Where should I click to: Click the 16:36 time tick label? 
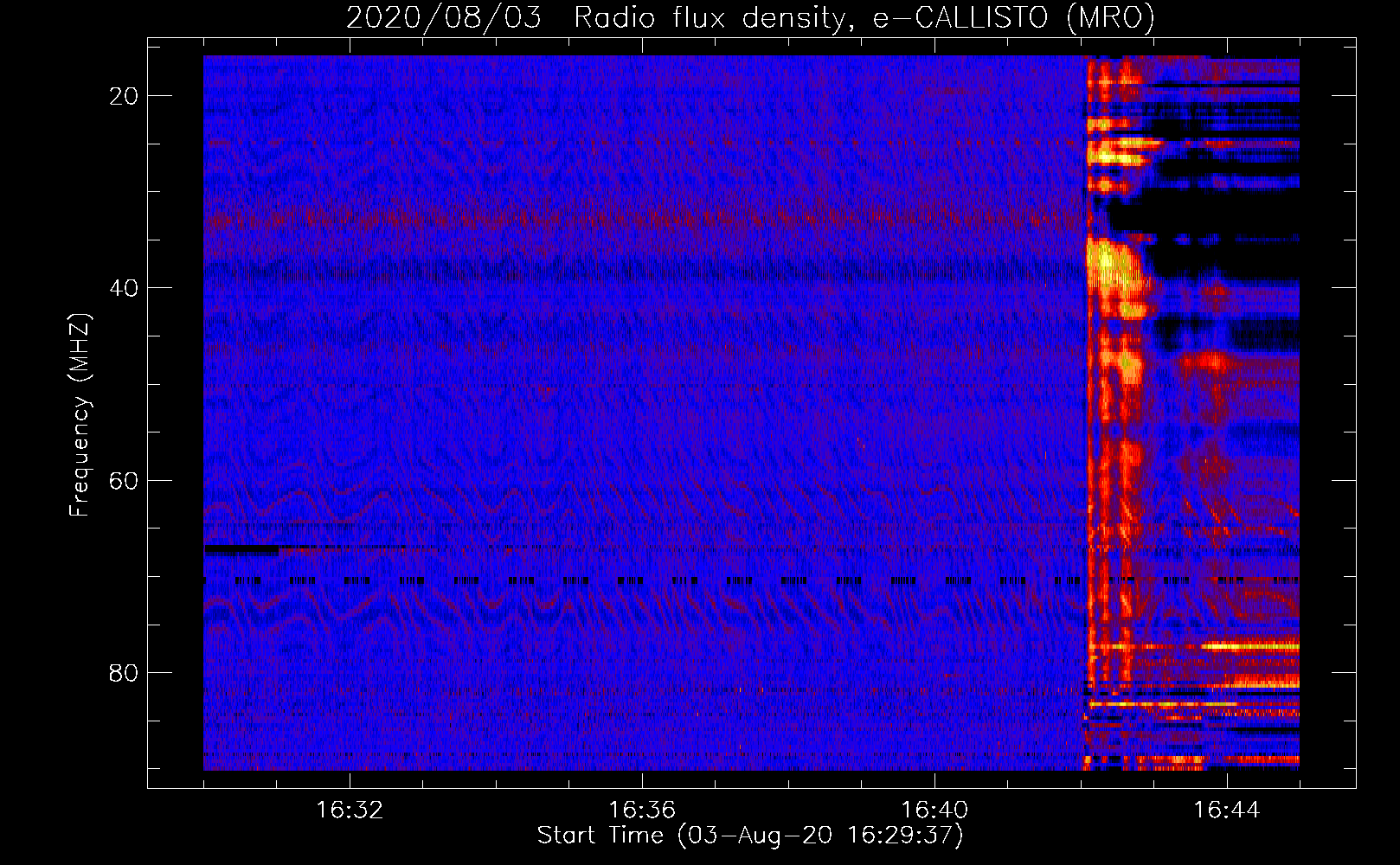(x=642, y=811)
